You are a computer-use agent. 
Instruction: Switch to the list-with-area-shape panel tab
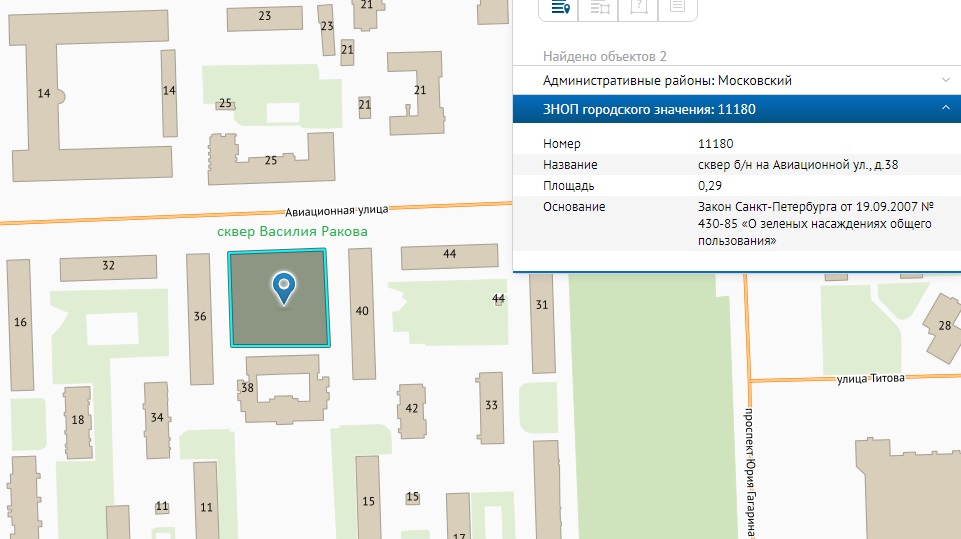click(x=599, y=8)
